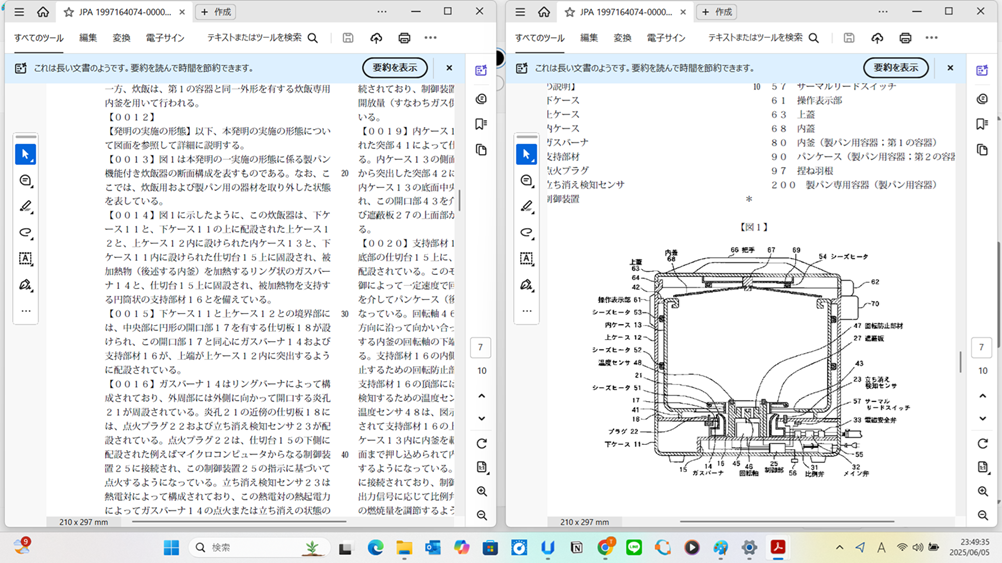Image resolution: width=1002 pixels, height=563 pixels.
Task: Open Microsoft Edge from taskbar
Action: point(375,548)
